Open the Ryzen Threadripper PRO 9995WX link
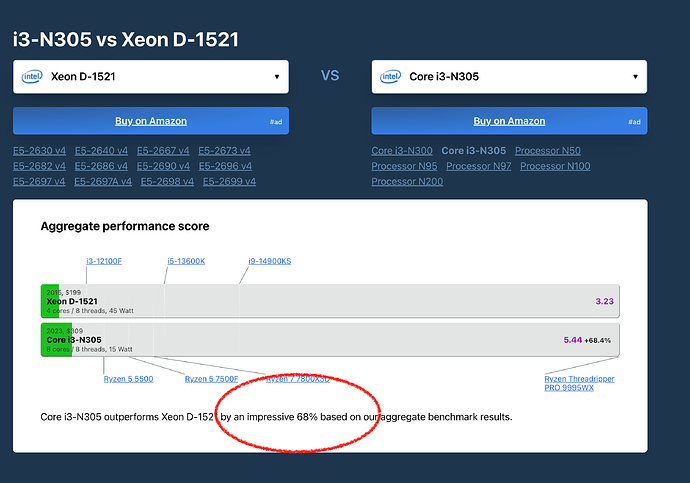Viewport: 690px width, 483px height. pyautogui.click(x=579, y=383)
